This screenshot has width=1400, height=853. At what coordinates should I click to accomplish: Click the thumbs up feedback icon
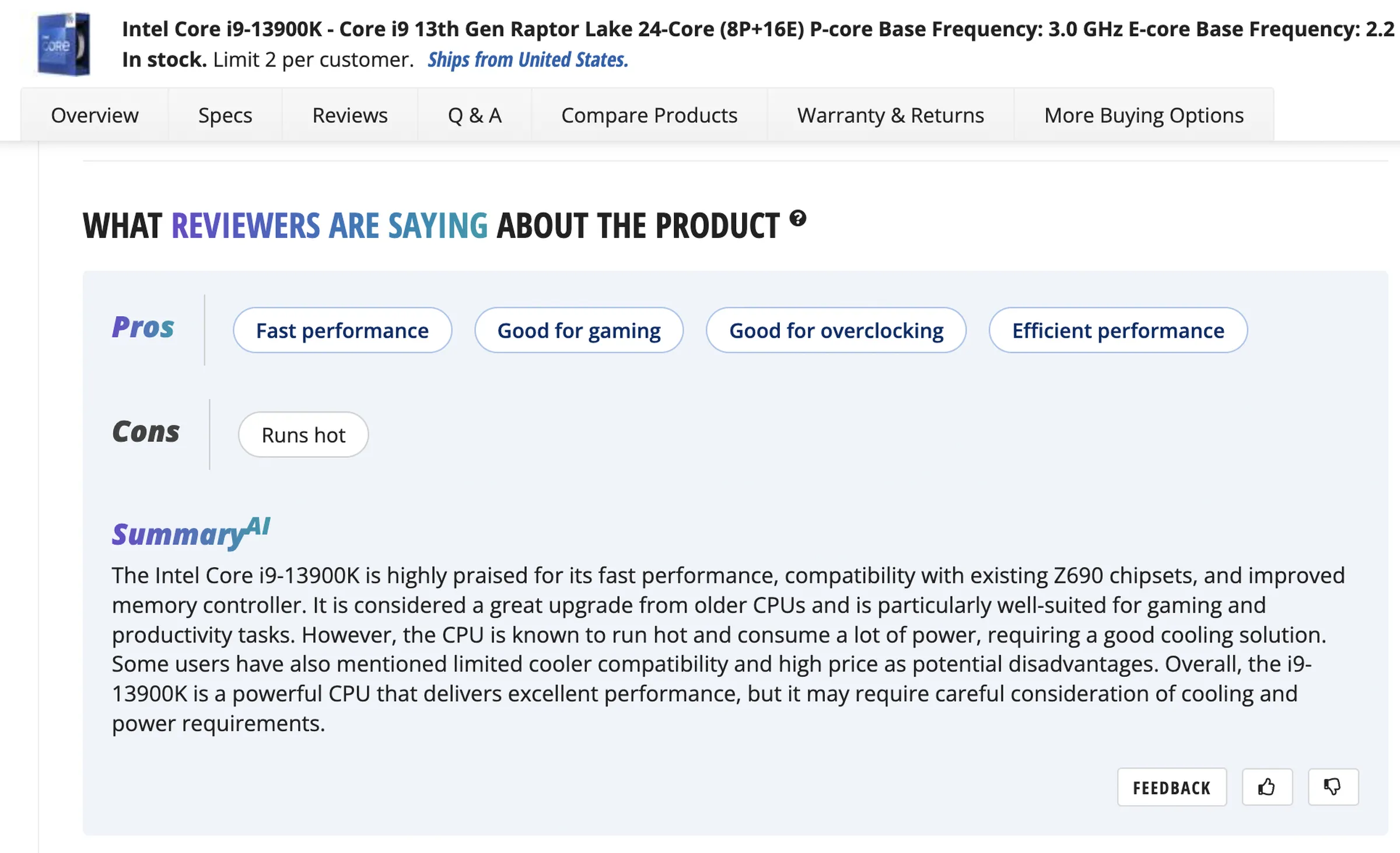[x=1266, y=787]
